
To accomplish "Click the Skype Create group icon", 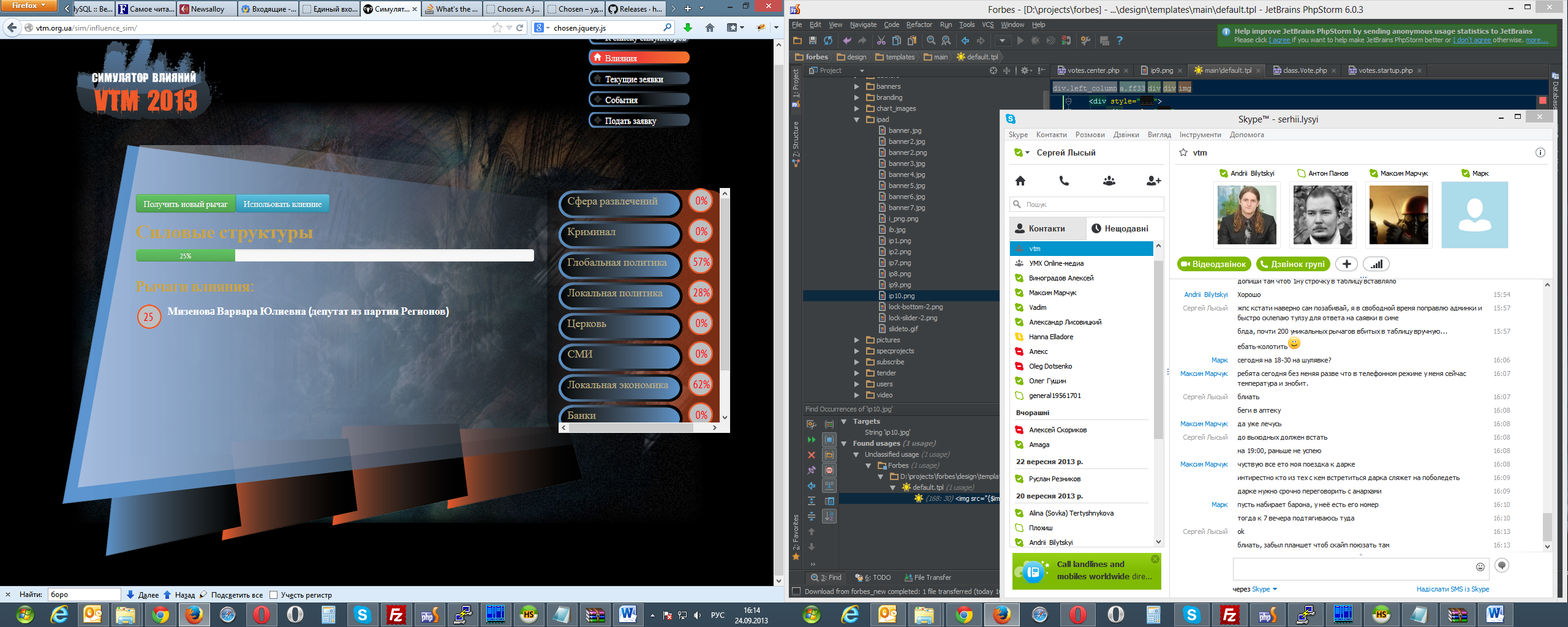I will coord(1109,181).
